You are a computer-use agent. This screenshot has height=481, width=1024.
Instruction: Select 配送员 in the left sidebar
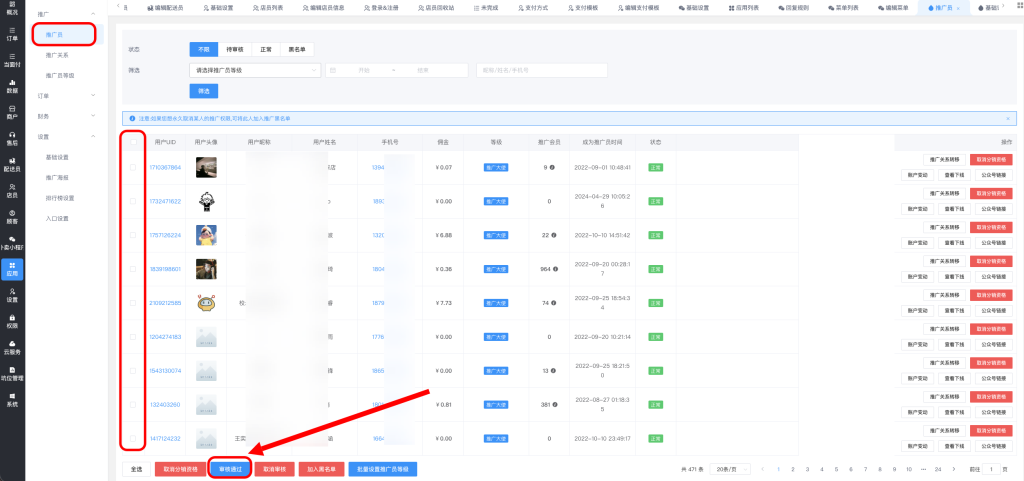tap(12, 164)
